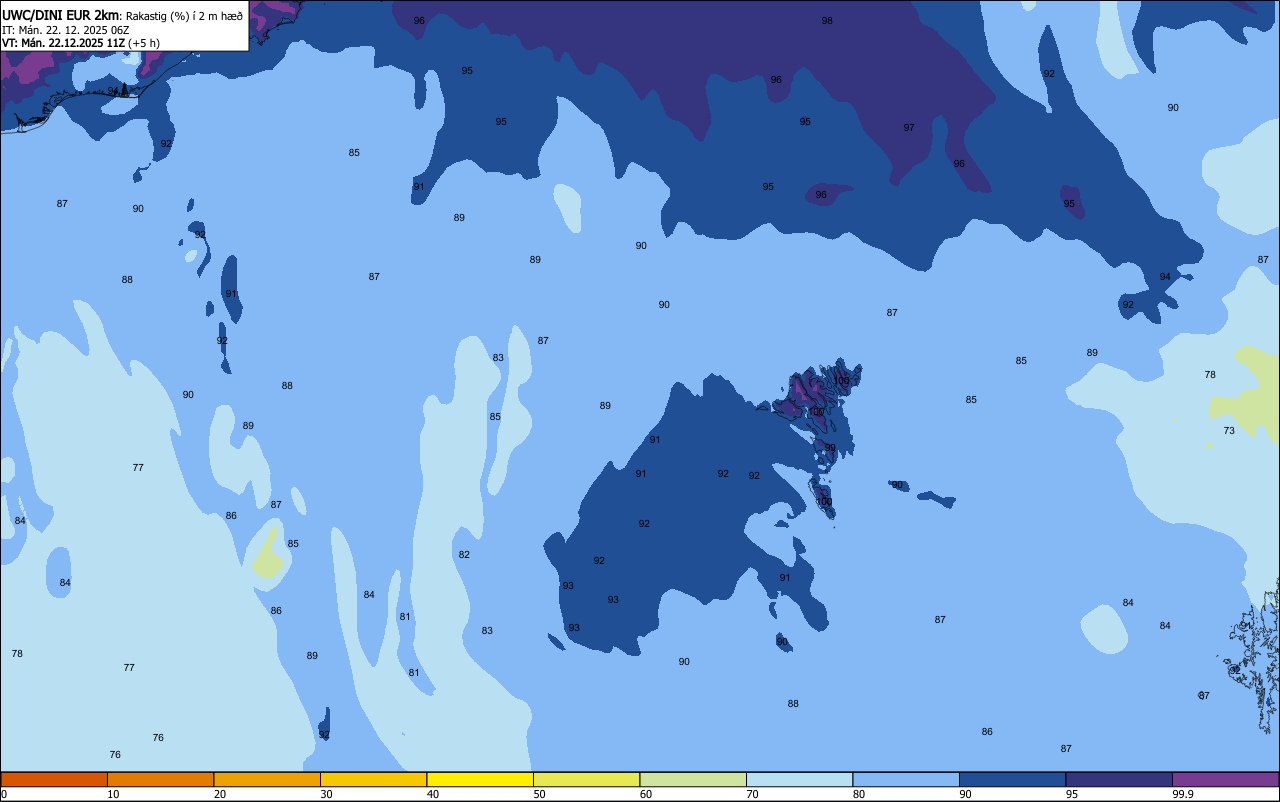
Task: Choose the pale blue 70–80 legend segment
Action: tap(799, 779)
